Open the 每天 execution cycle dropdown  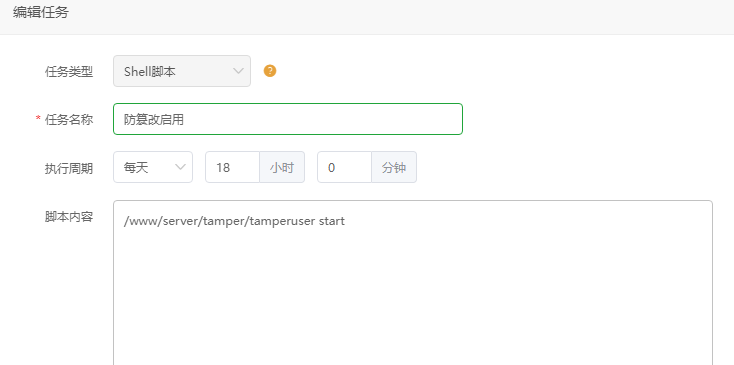(x=153, y=167)
